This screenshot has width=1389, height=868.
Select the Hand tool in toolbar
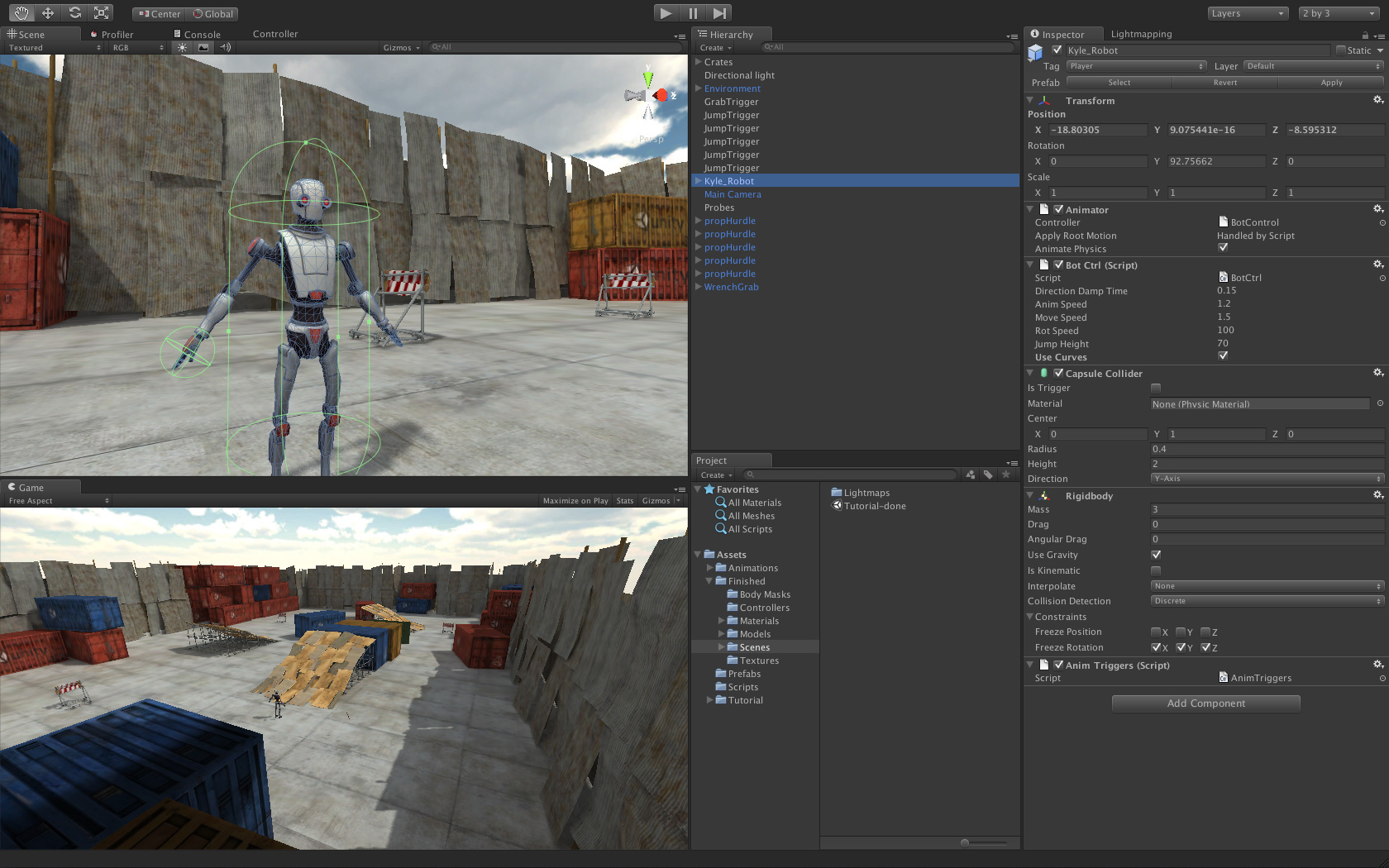pyautogui.click(x=21, y=12)
